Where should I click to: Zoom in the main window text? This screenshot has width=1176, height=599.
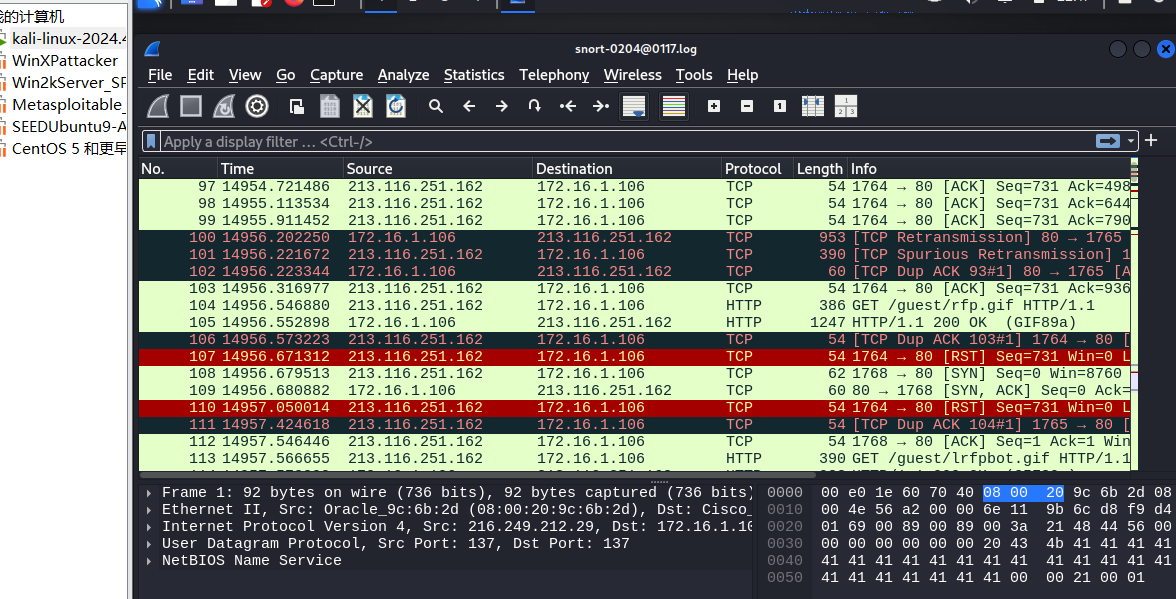pyautogui.click(x=714, y=106)
